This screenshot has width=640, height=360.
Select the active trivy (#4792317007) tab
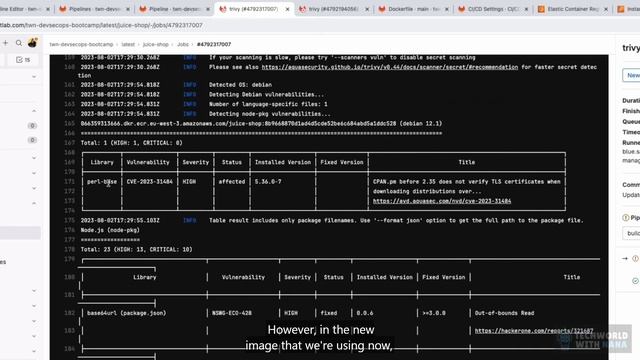253,9
